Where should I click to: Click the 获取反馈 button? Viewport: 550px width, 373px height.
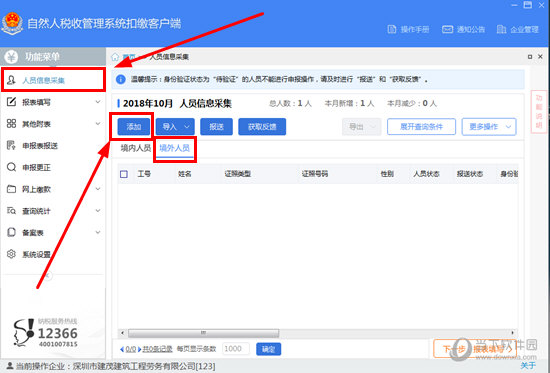262,126
